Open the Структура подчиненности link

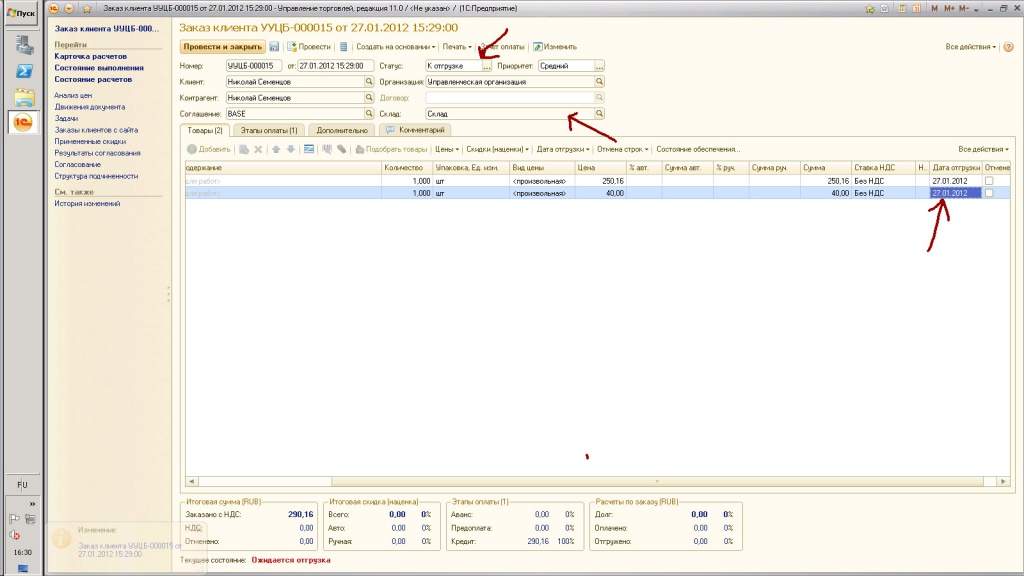[x=96, y=176]
